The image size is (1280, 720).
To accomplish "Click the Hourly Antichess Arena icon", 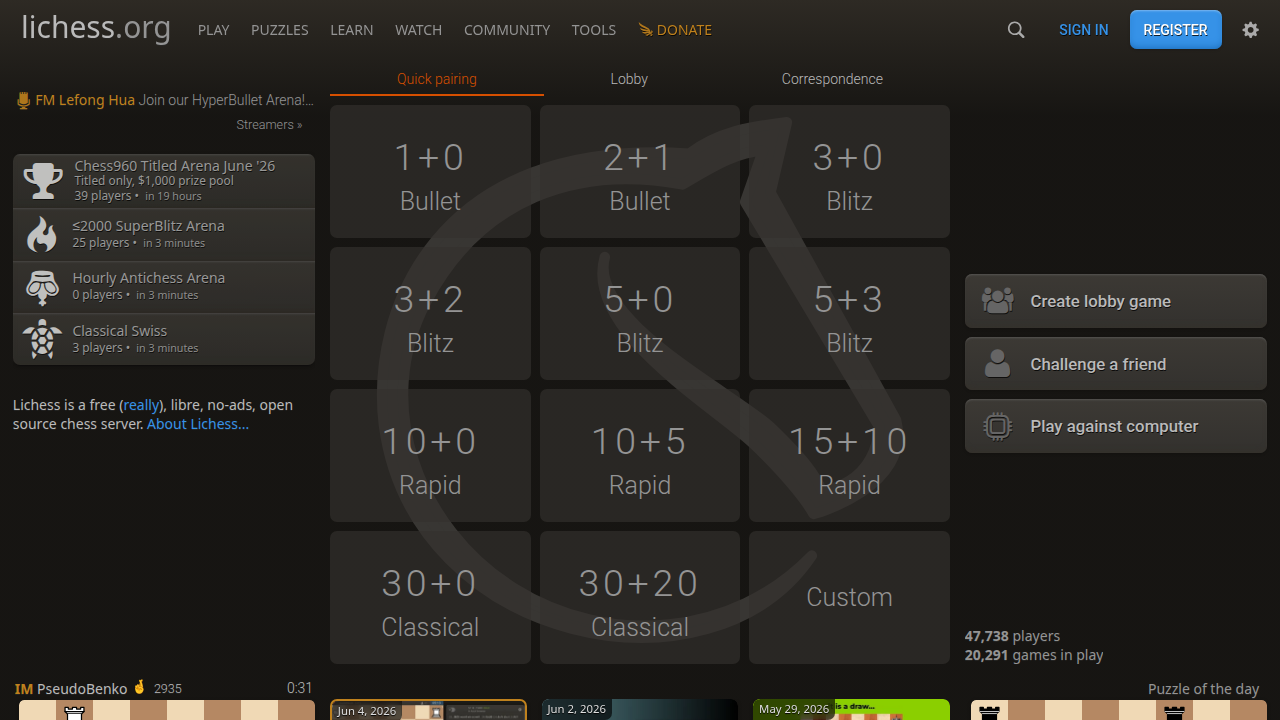I will click(42, 287).
